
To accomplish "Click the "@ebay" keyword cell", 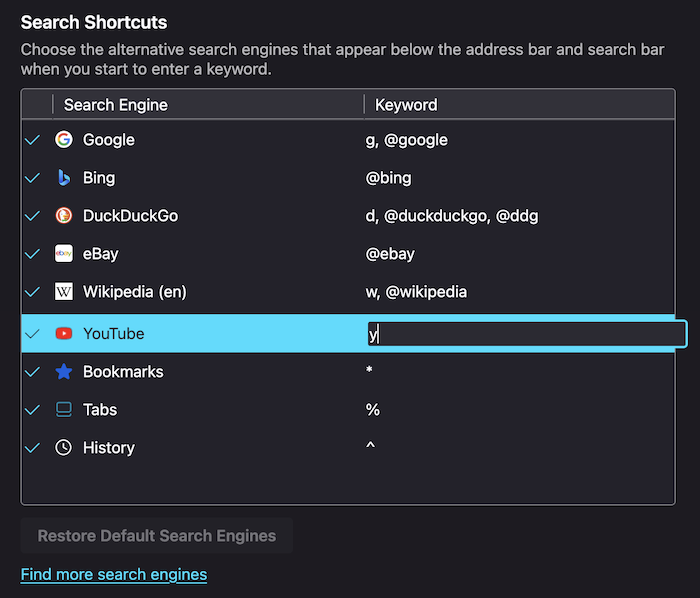I will (390, 253).
